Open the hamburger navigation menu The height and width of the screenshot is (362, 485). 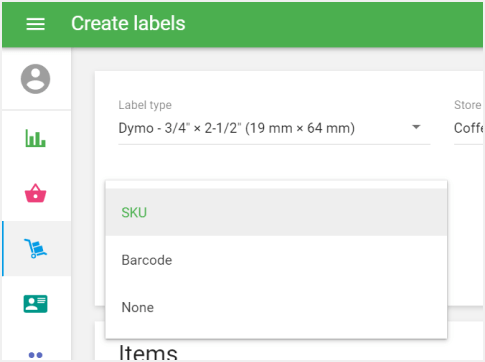click(x=36, y=24)
